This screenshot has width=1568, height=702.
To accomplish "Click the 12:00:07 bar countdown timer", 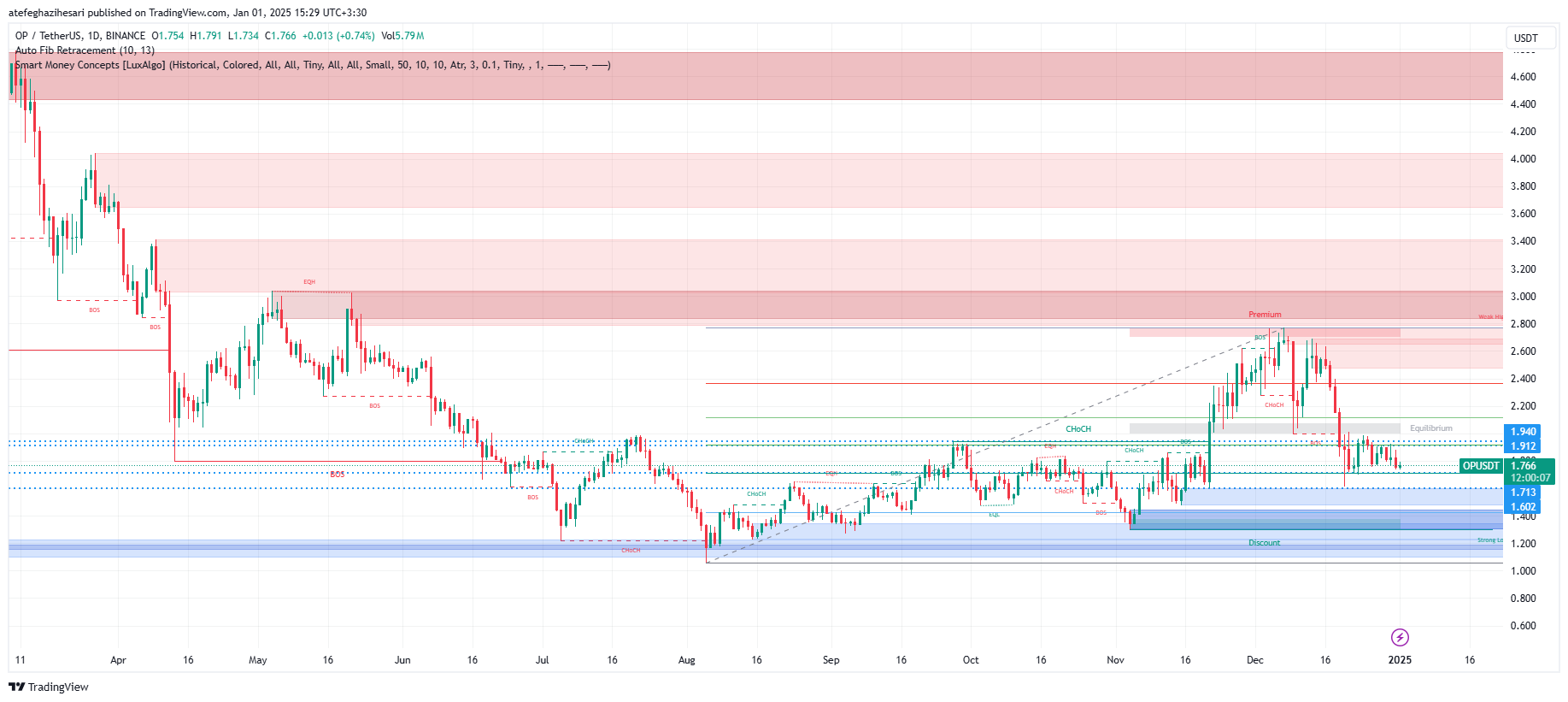I will click(1530, 478).
